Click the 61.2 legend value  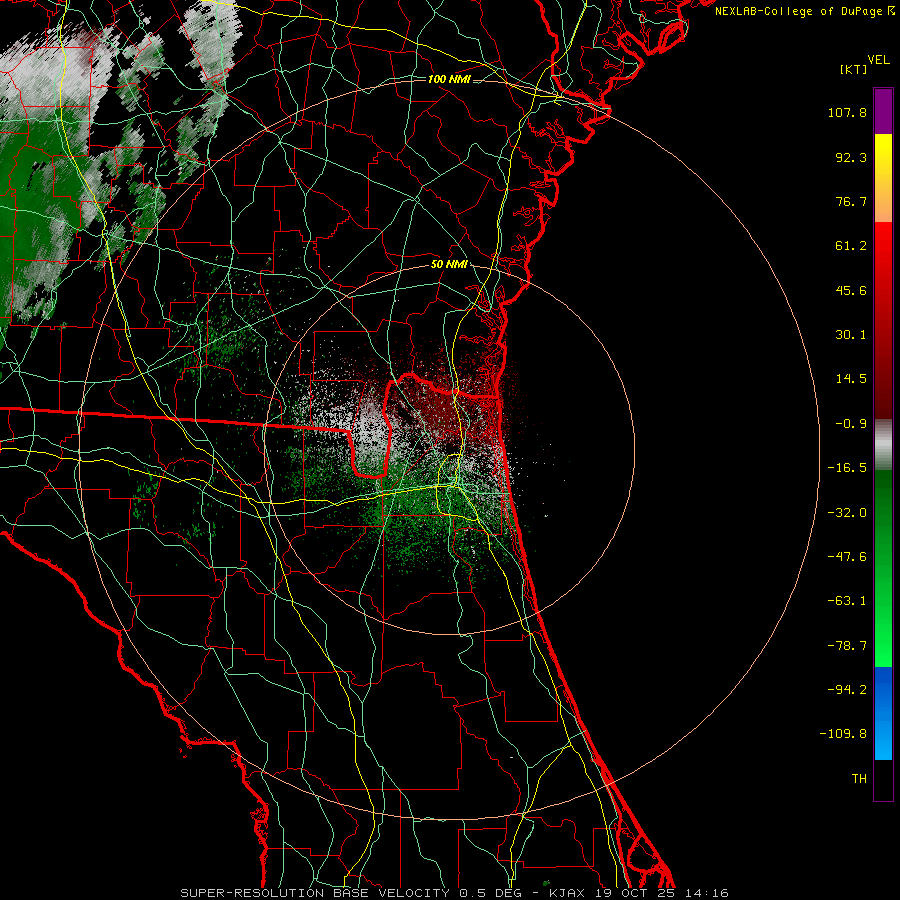[x=851, y=246]
